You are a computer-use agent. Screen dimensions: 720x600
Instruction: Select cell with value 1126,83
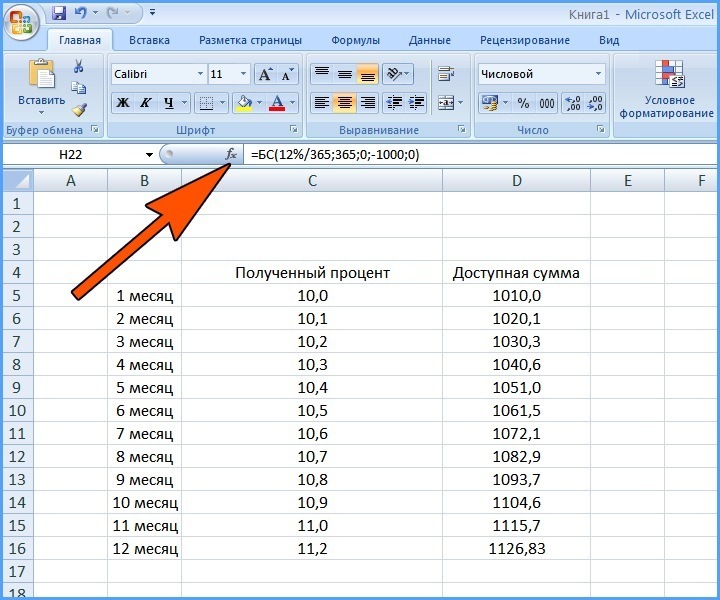coord(517,549)
